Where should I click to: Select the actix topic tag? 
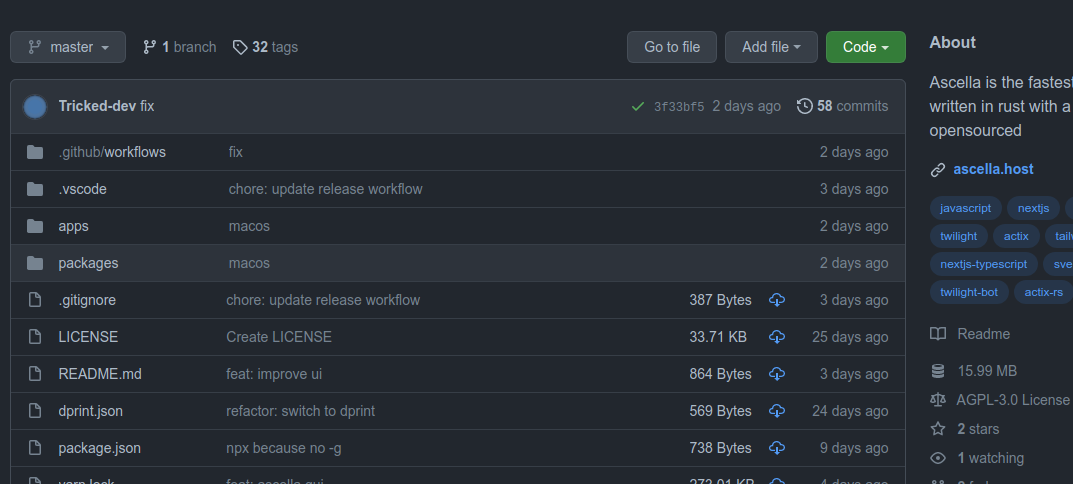click(x=1016, y=236)
